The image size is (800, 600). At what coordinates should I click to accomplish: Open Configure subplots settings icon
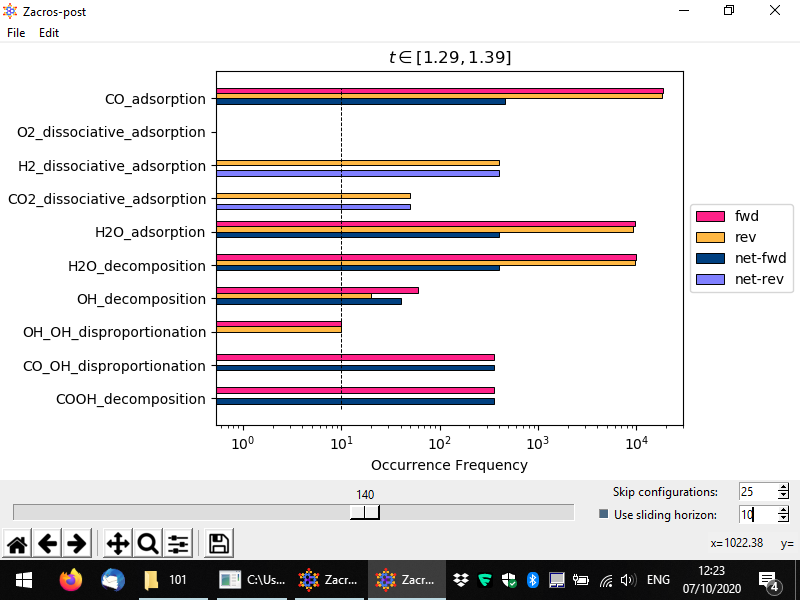pos(178,544)
